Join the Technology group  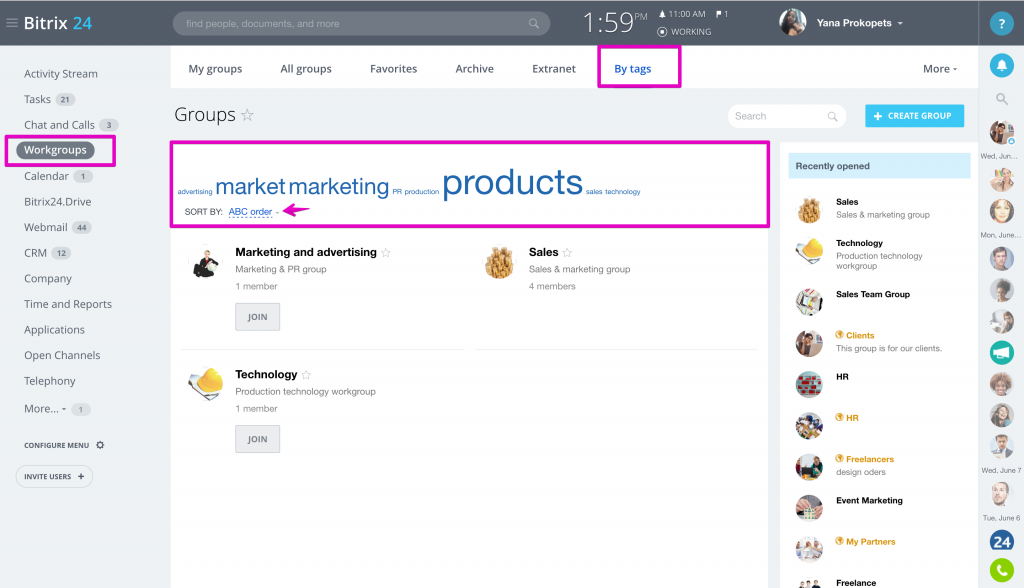(x=257, y=439)
